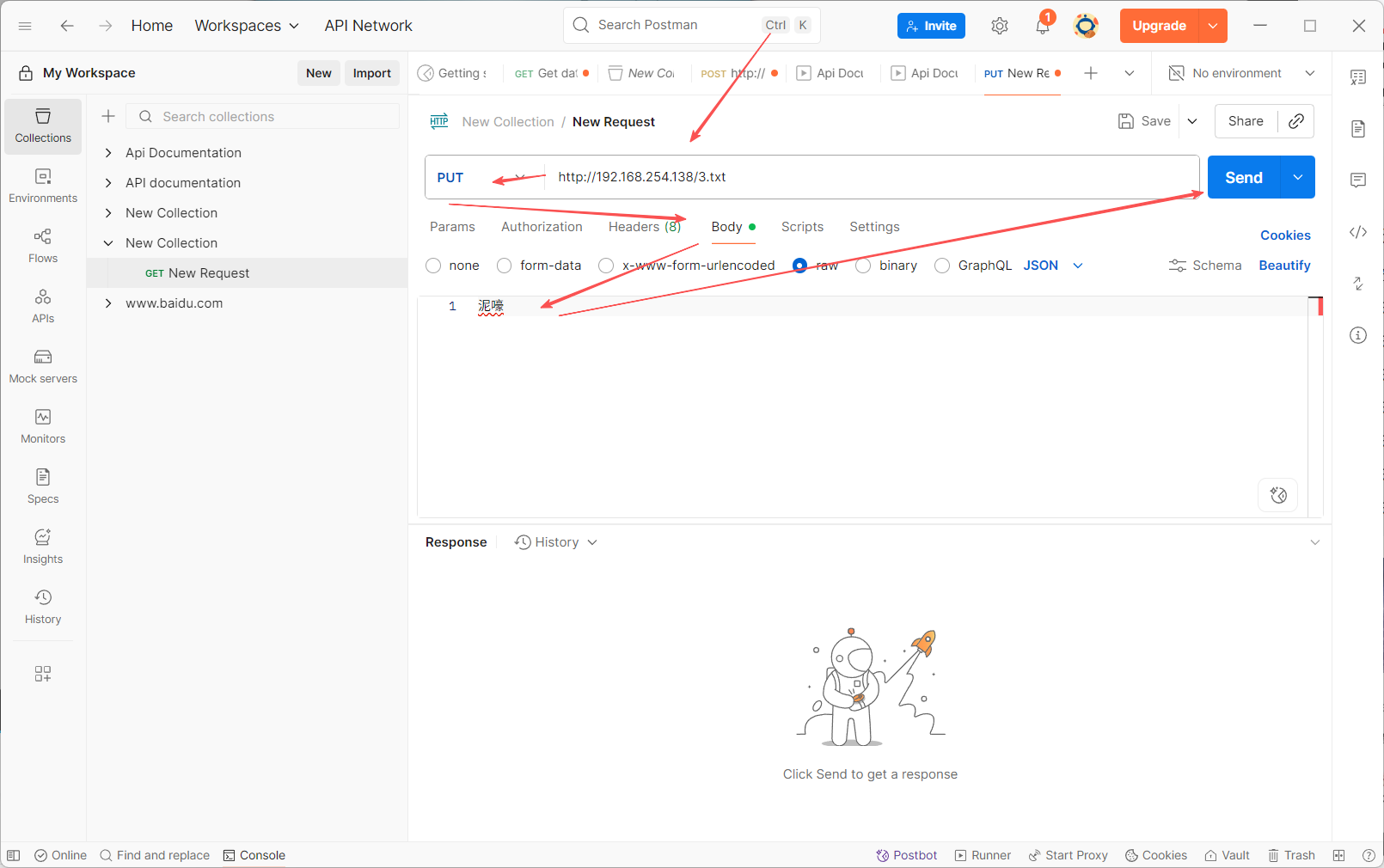Open the Upgrade dropdown arrow
This screenshot has width=1384, height=868.
(x=1213, y=26)
